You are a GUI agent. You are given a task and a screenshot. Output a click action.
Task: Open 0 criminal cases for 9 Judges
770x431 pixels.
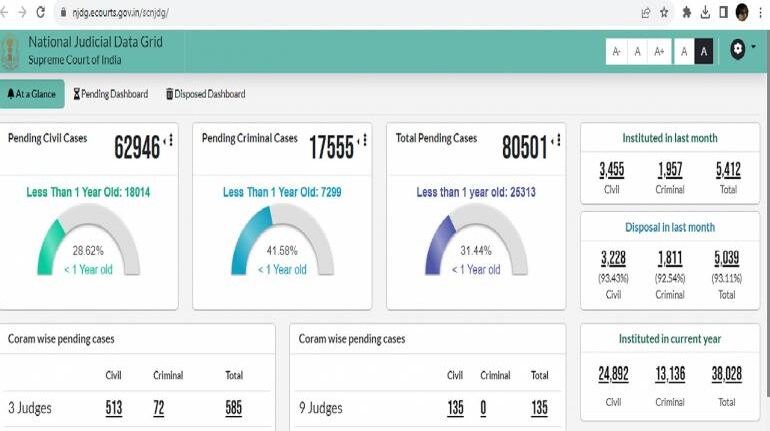coord(483,408)
